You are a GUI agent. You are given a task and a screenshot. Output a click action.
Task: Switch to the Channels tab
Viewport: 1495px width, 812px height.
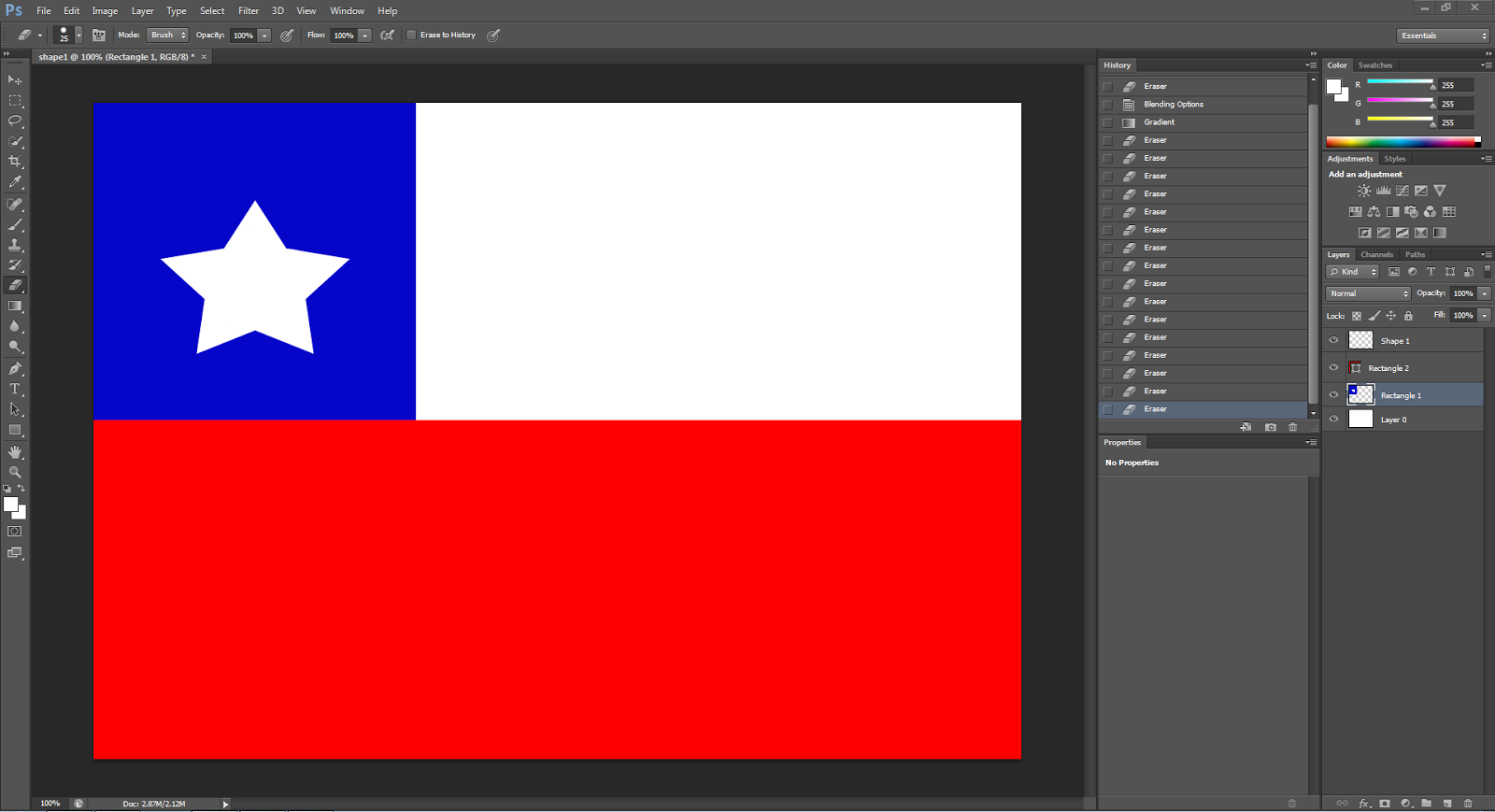tap(1376, 254)
